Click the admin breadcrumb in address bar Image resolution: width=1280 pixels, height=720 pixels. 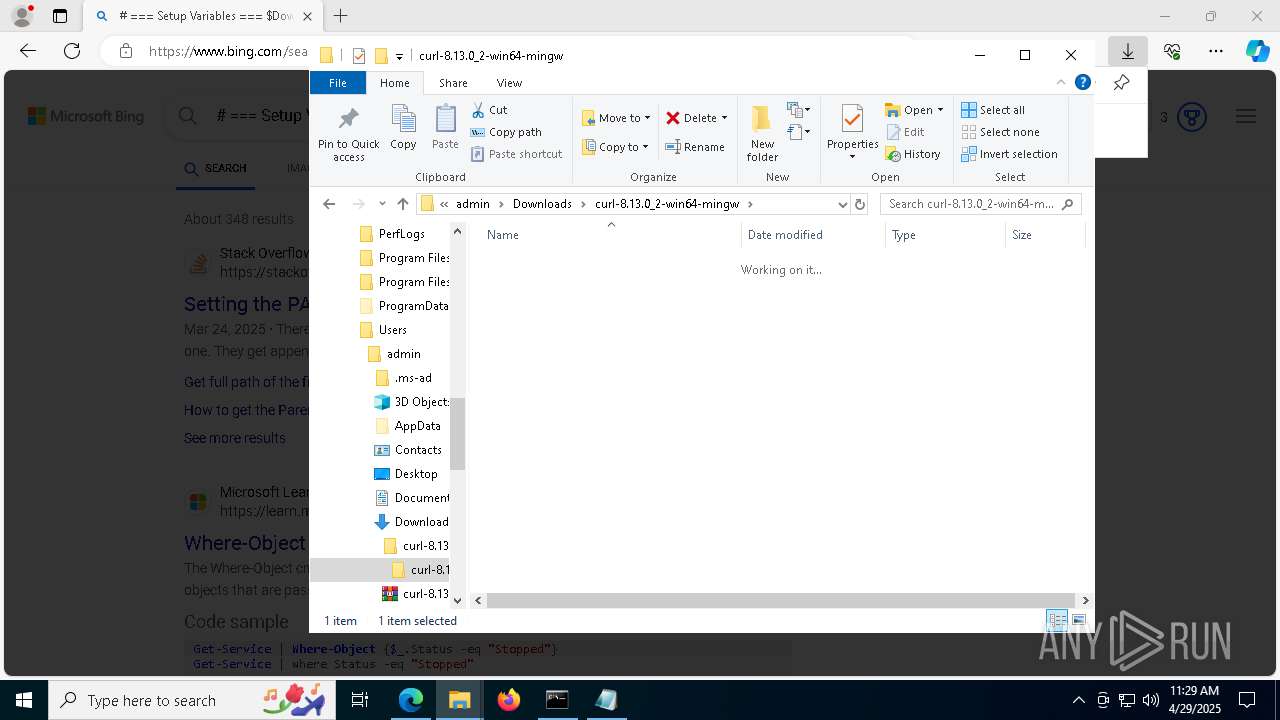click(473, 204)
